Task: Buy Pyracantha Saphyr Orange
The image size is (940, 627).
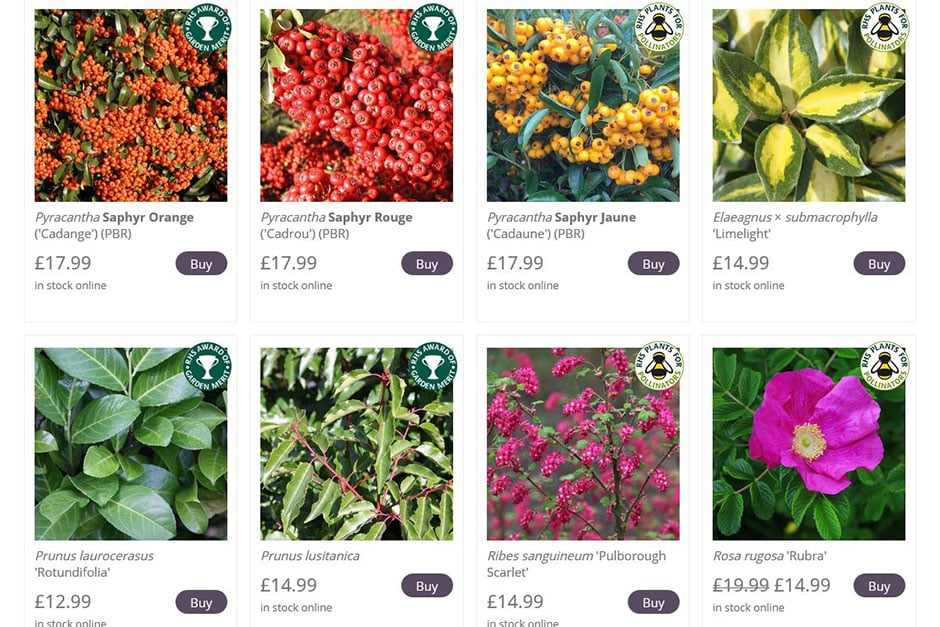Action: (x=201, y=264)
